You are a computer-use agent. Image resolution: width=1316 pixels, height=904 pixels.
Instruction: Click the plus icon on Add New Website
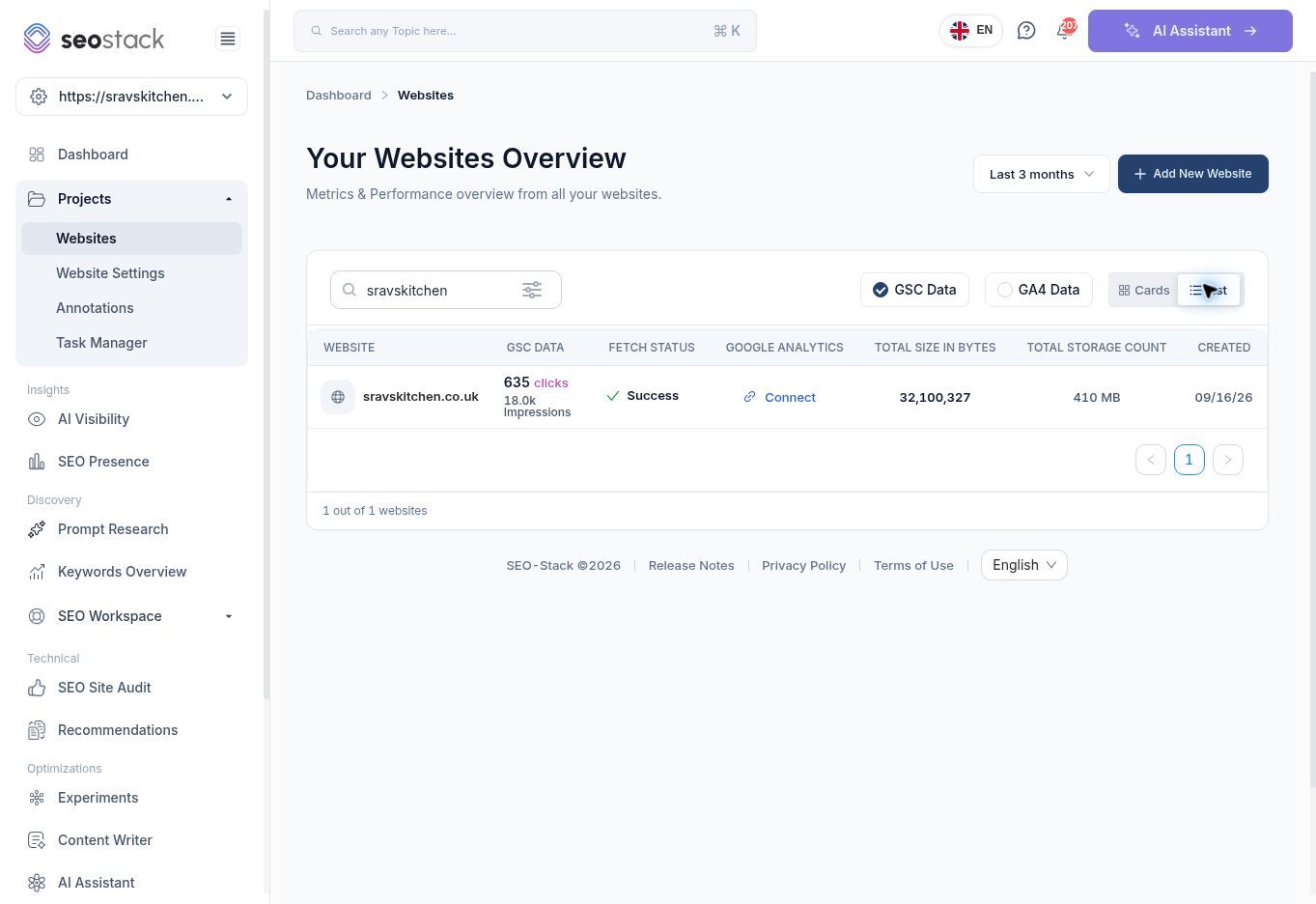pos(1140,174)
